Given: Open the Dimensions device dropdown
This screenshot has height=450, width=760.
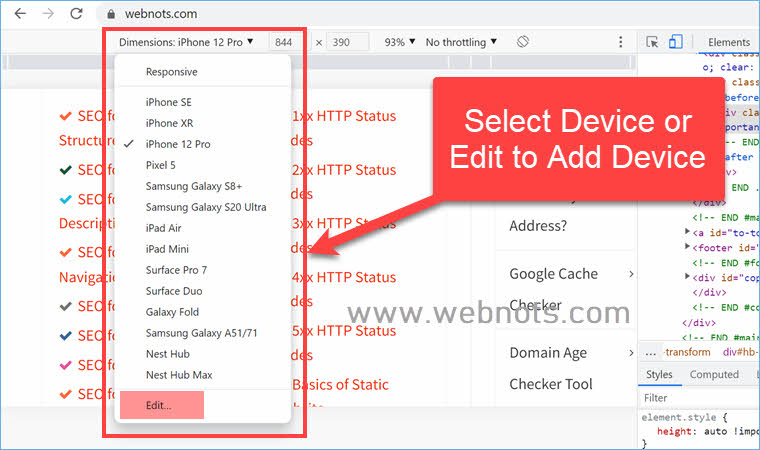Looking at the screenshot, I should click(186, 42).
